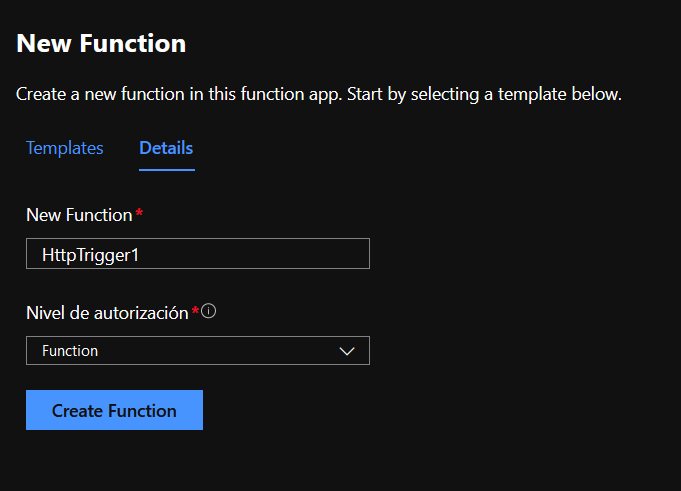This screenshot has height=491, width=681.
Task: Click the Create Function button
Action: (x=114, y=410)
